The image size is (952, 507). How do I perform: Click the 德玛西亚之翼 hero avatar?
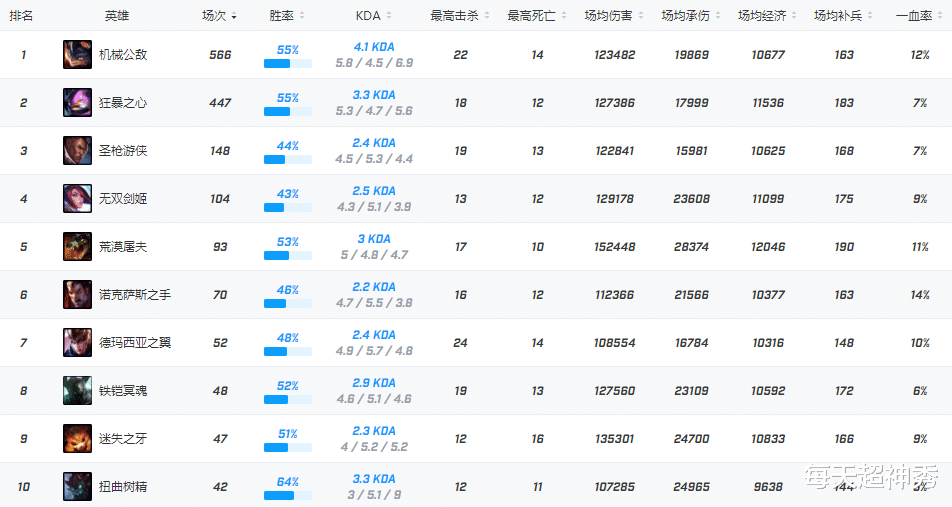coord(77,342)
